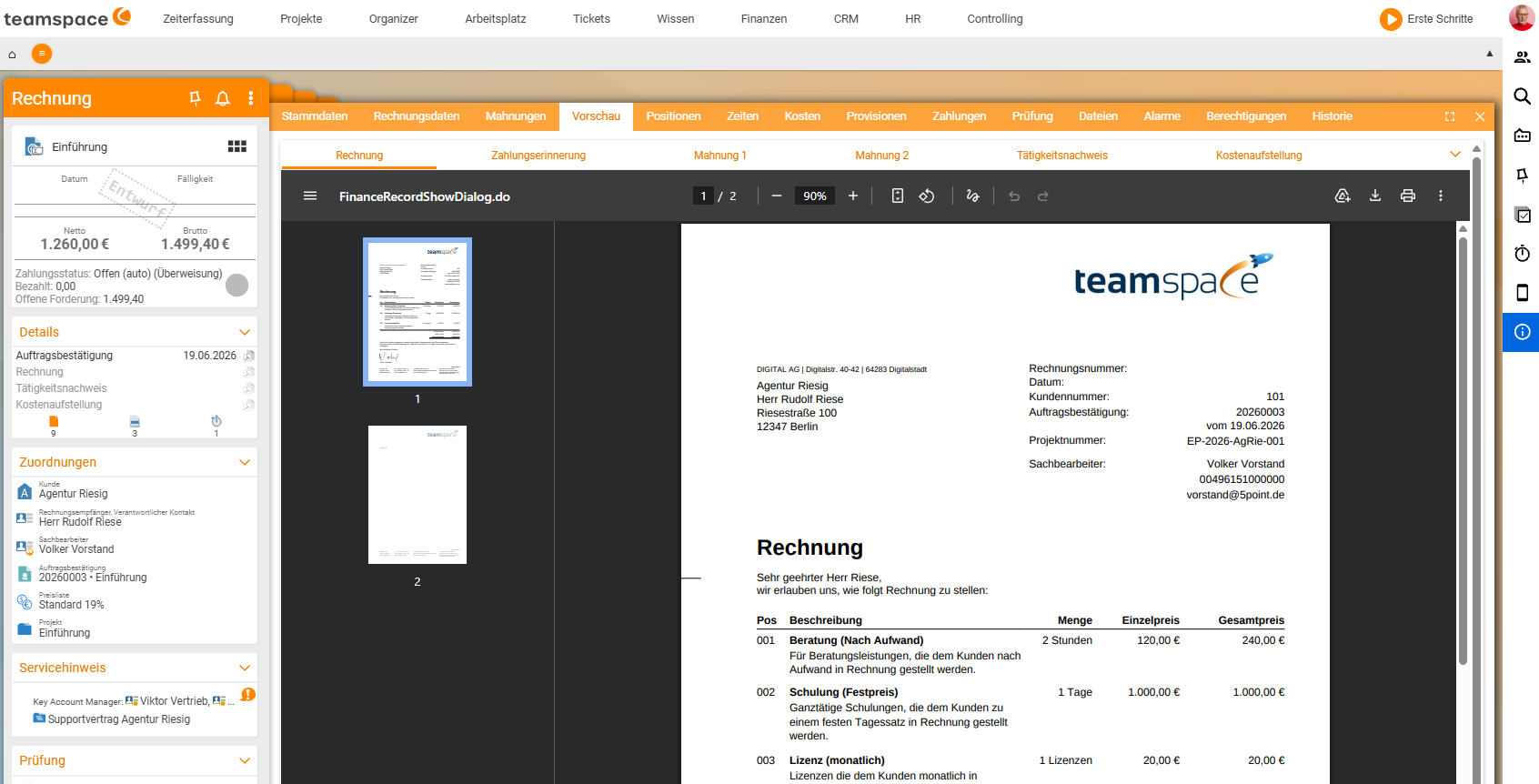Click the save to Drive icon in the PDF toolbar
The width and height of the screenshot is (1539, 784).
(1343, 196)
